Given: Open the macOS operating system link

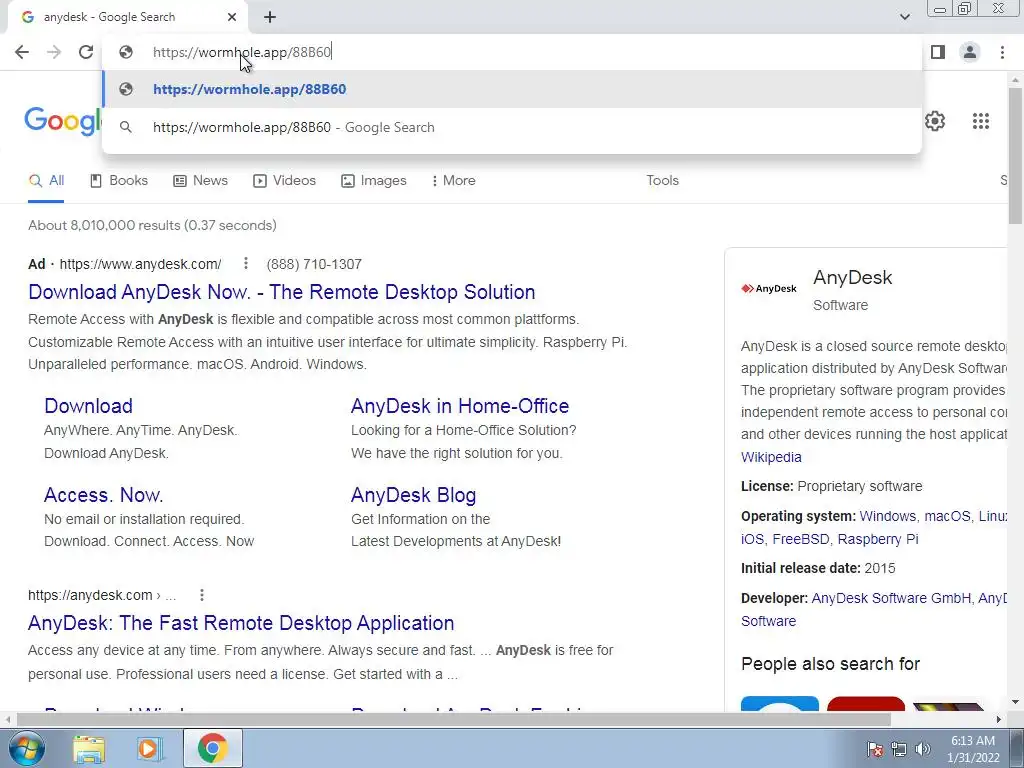Looking at the screenshot, I should 948,517.
